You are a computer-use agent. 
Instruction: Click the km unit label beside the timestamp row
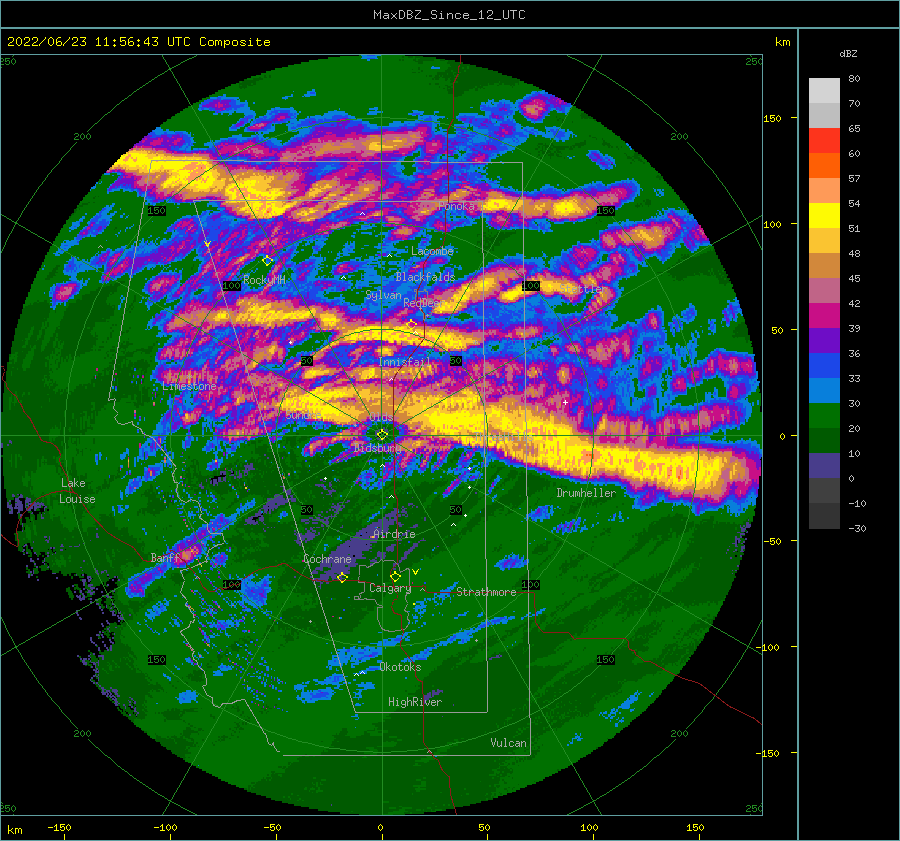point(782,42)
